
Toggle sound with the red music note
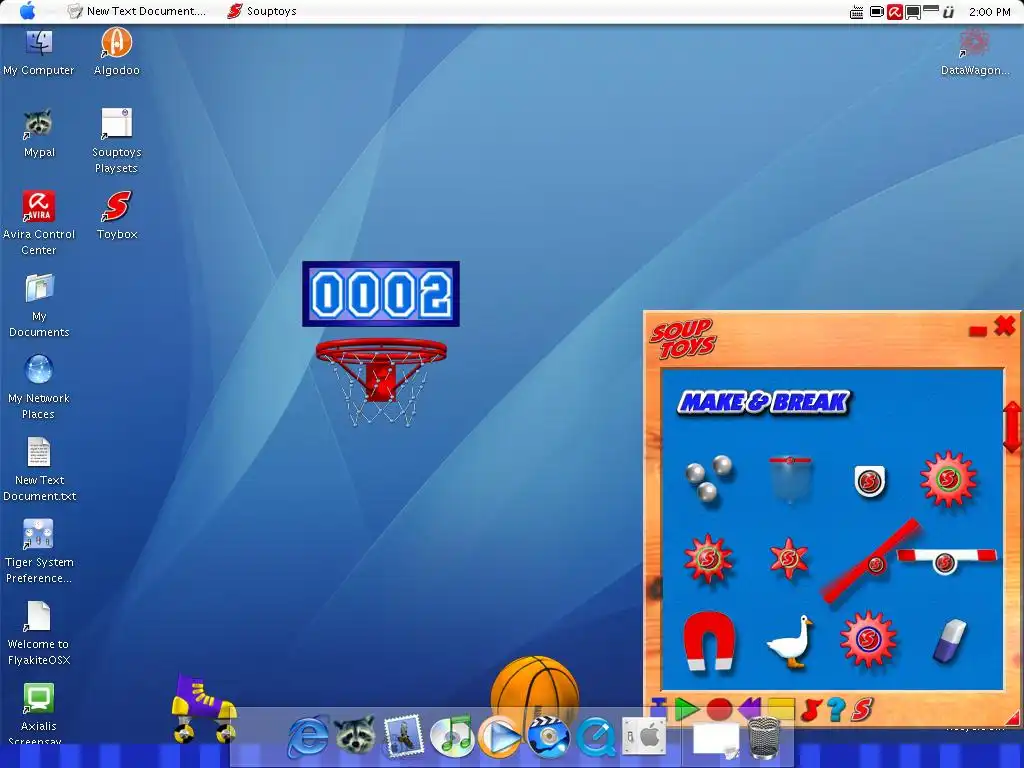(810, 709)
